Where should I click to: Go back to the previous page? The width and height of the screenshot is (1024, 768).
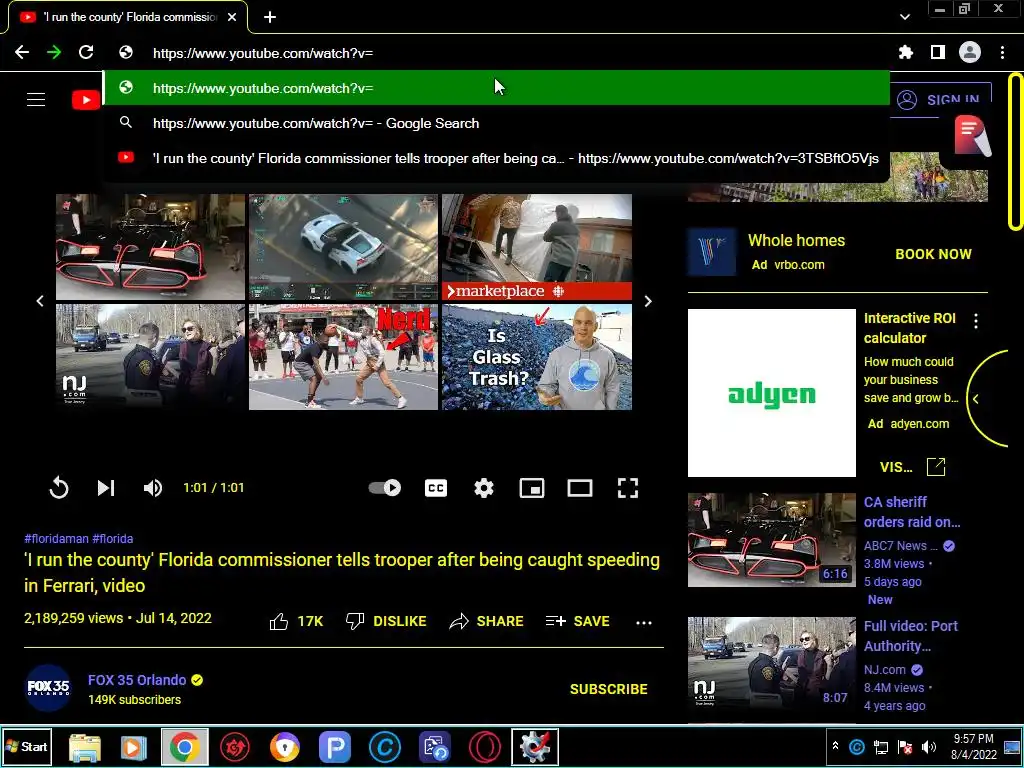[x=22, y=52]
